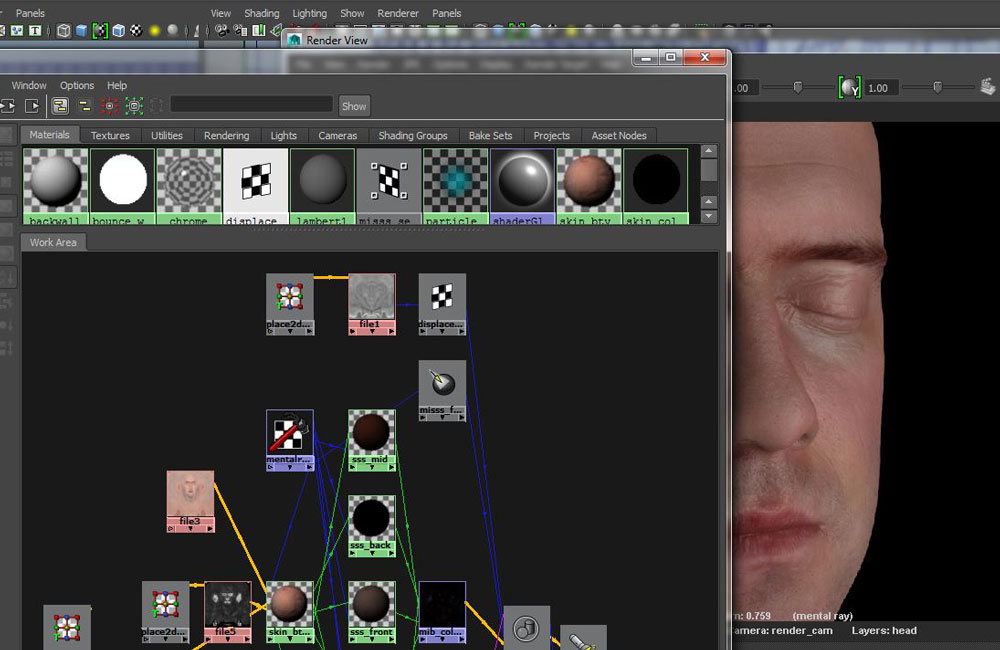Enable wireframe cube display in viewport toolbar

pyautogui.click(x=63, y=31)
